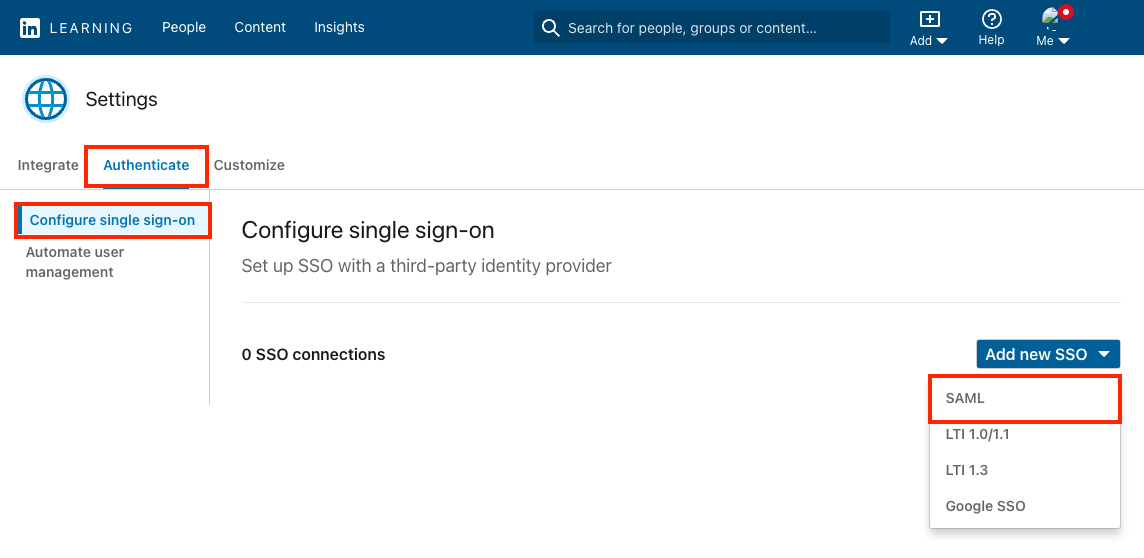Choose LTI 1.3 option
This screenshot has height=558, width=1144.
pos(967,470)
